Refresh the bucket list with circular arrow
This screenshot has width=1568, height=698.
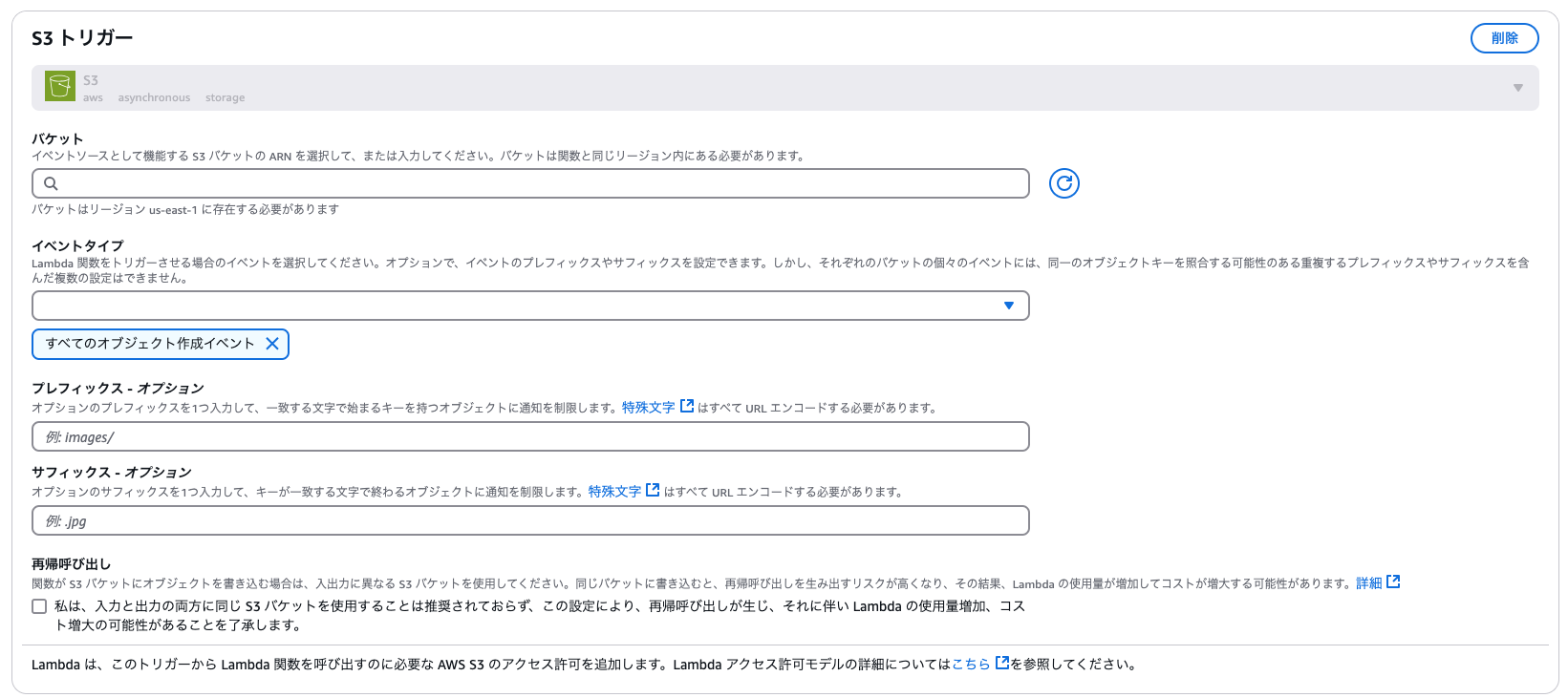(x=1063, y=183)
